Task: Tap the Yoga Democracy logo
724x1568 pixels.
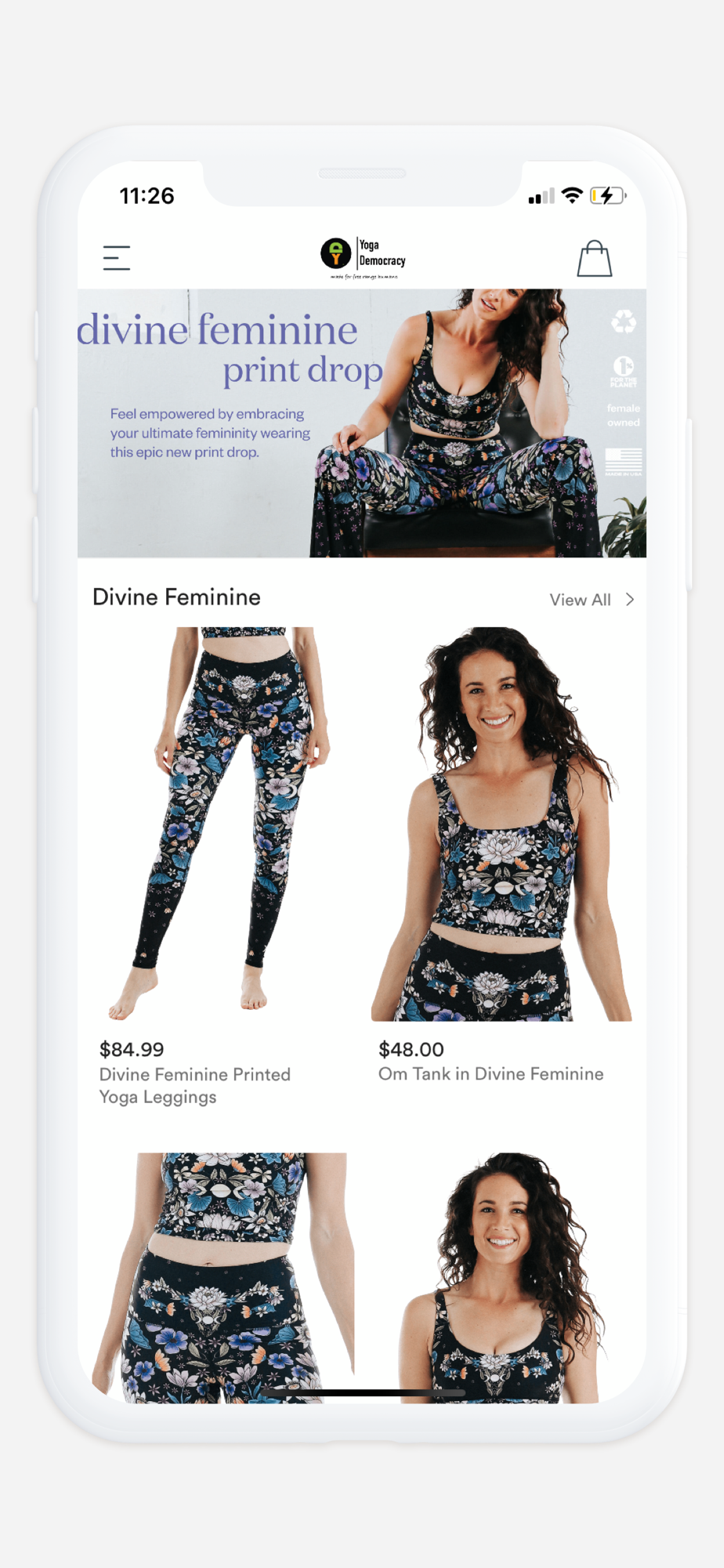Action: point(364,258)
